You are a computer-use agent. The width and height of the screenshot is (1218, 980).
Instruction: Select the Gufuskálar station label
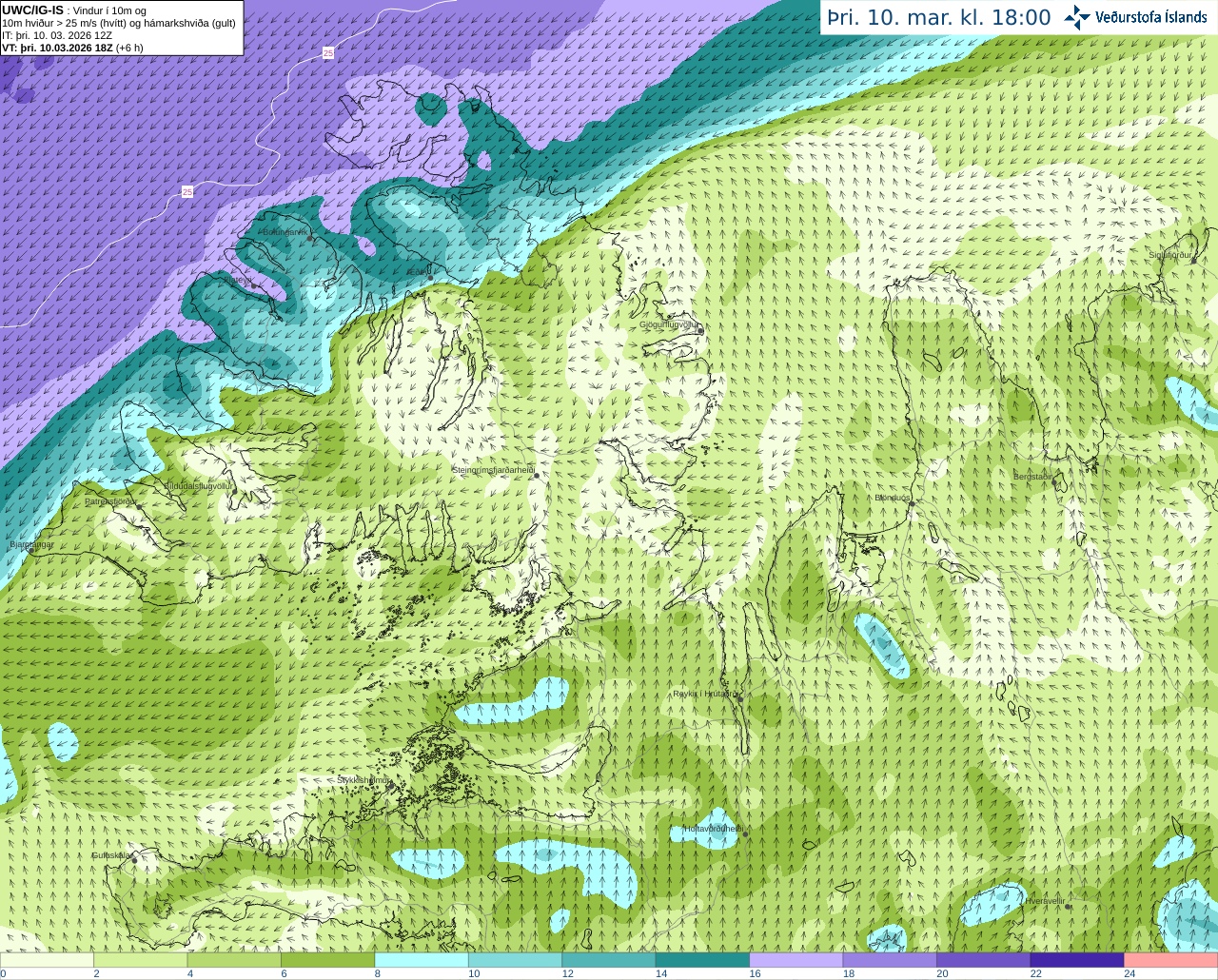[111, 855]
